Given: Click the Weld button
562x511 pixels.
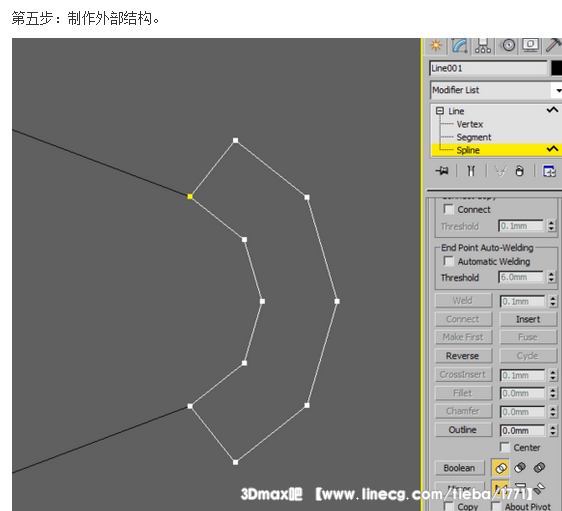Looking at the screenshot, I should click(x=463, y=301).
